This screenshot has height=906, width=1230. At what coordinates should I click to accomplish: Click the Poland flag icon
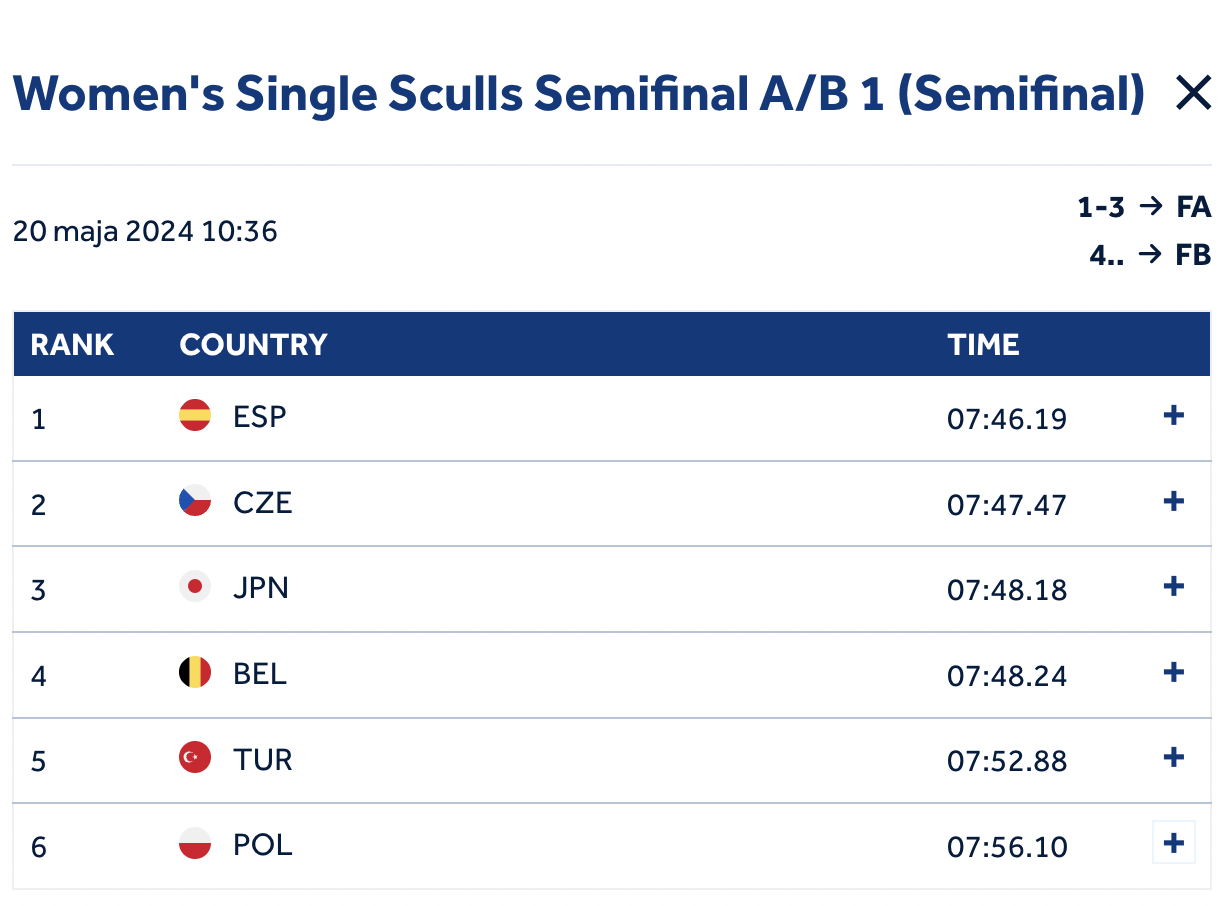click(195, 845)
